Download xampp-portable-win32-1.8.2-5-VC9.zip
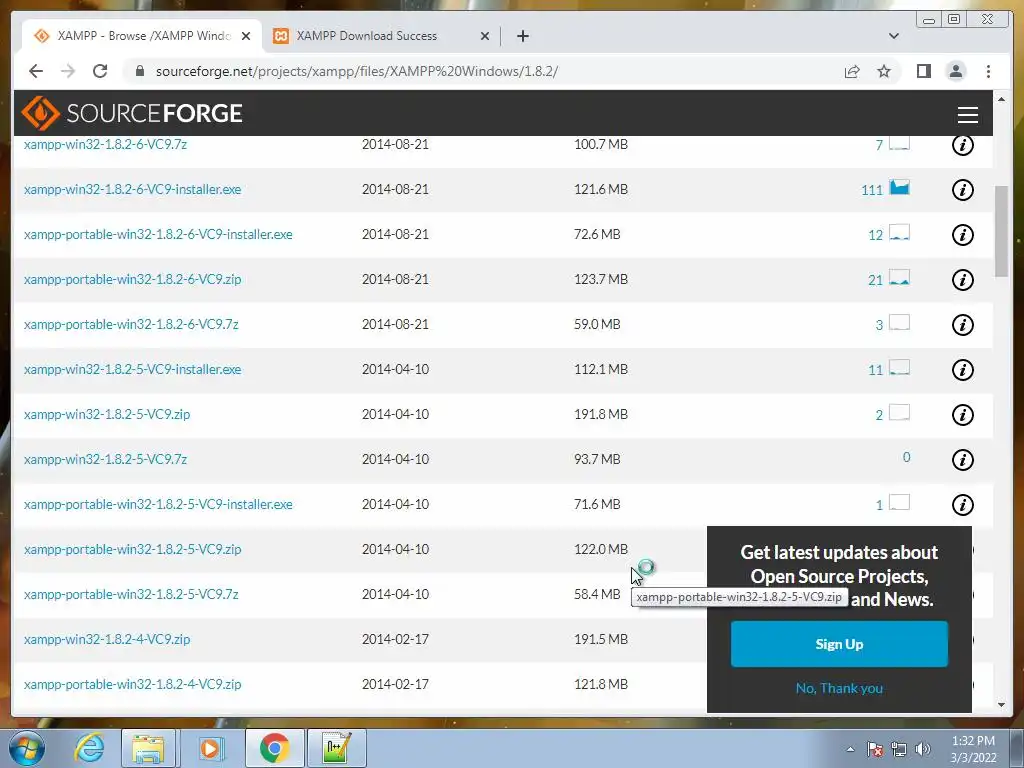 coord(133,549)
